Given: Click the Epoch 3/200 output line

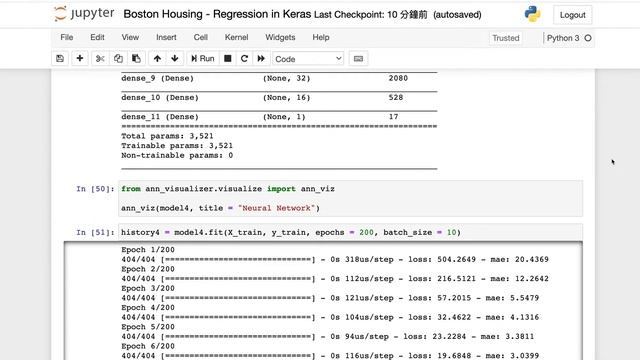Looking at the screenshot, I should tap(148, 288).
